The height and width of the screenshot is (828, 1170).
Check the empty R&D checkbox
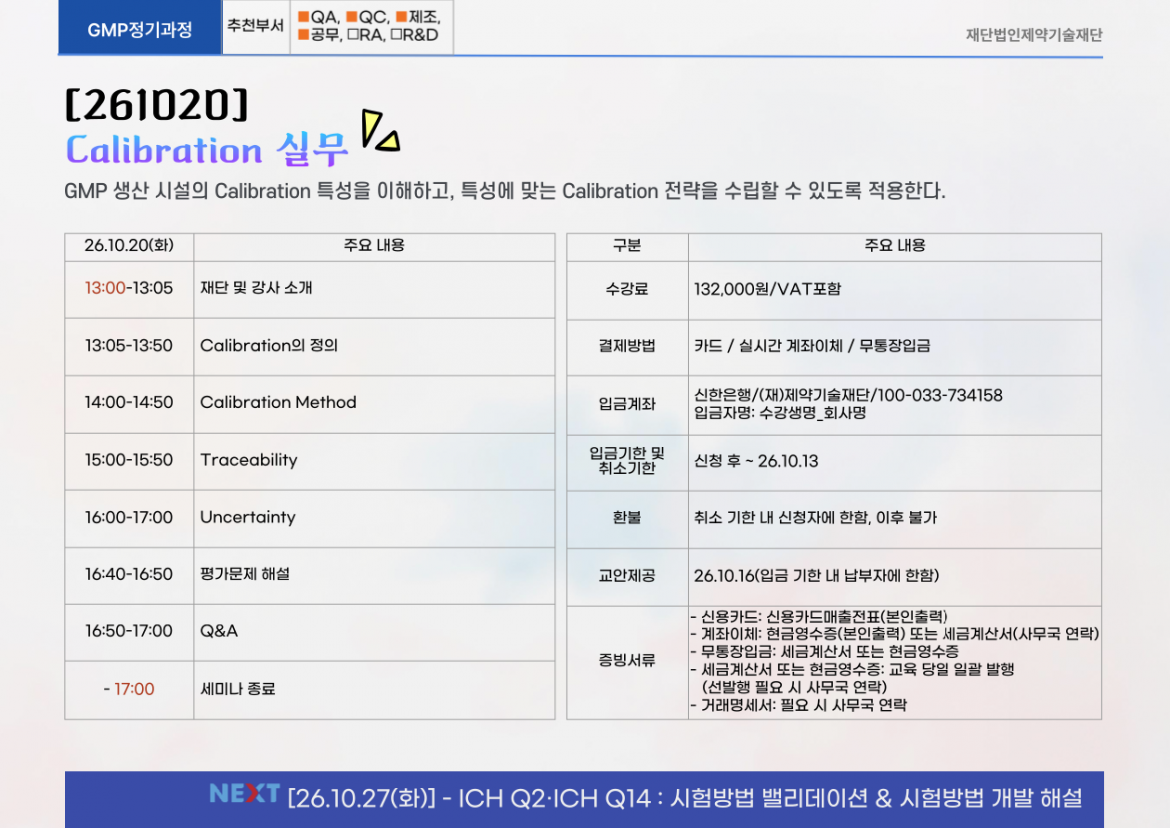396,35
